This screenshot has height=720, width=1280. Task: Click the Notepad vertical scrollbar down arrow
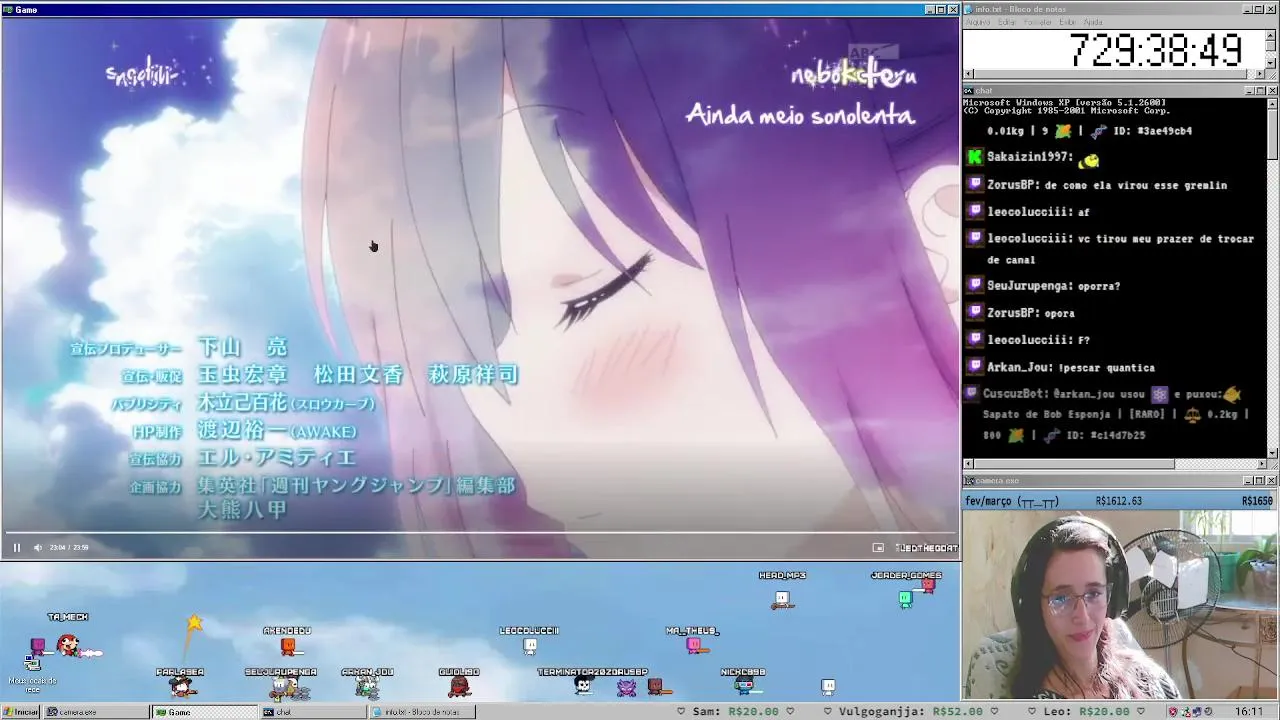click(x=1271, y=63)
